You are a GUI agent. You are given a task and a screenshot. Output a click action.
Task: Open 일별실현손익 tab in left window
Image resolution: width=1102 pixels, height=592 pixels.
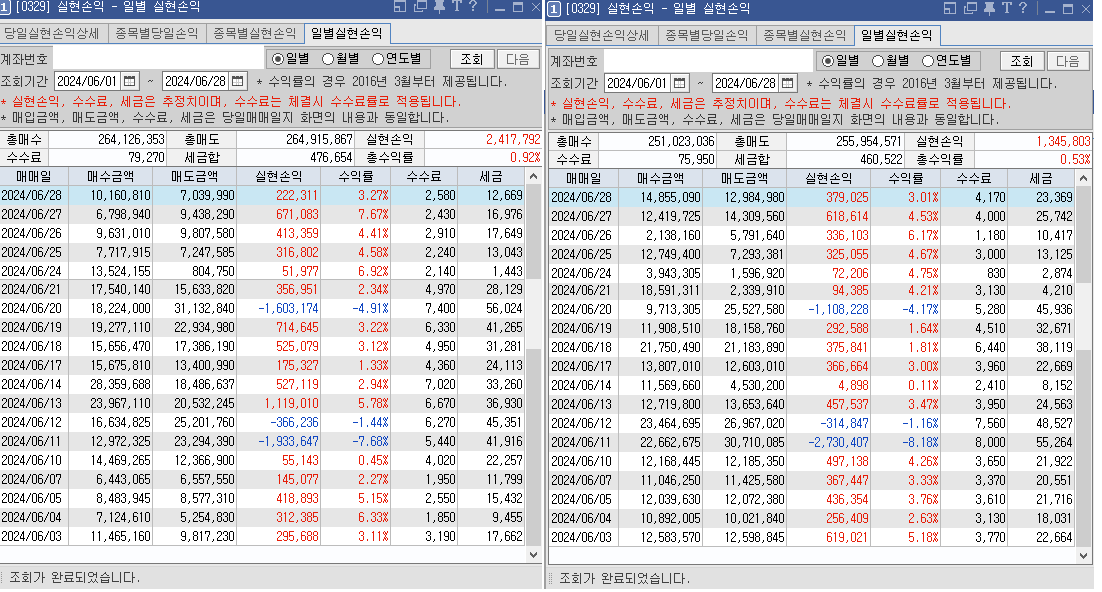coord(347,34)
